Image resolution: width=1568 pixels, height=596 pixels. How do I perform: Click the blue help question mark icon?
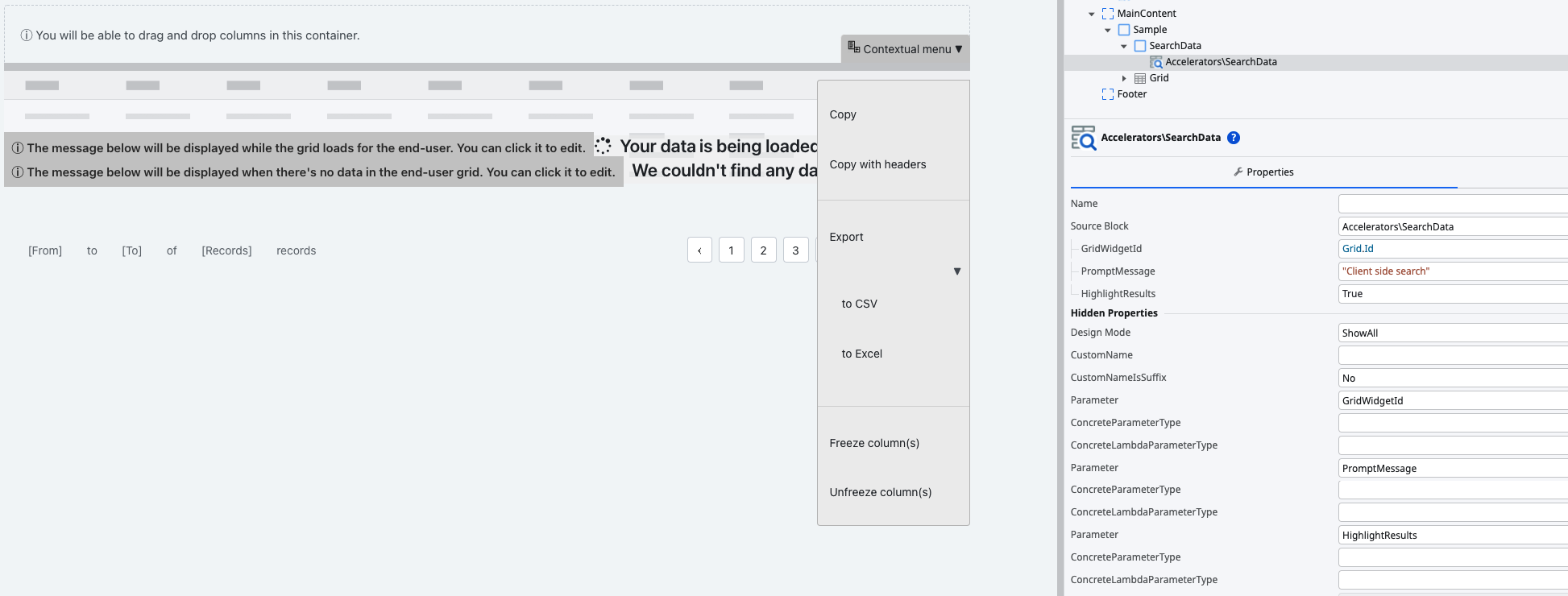click(x=1233, y=138)
